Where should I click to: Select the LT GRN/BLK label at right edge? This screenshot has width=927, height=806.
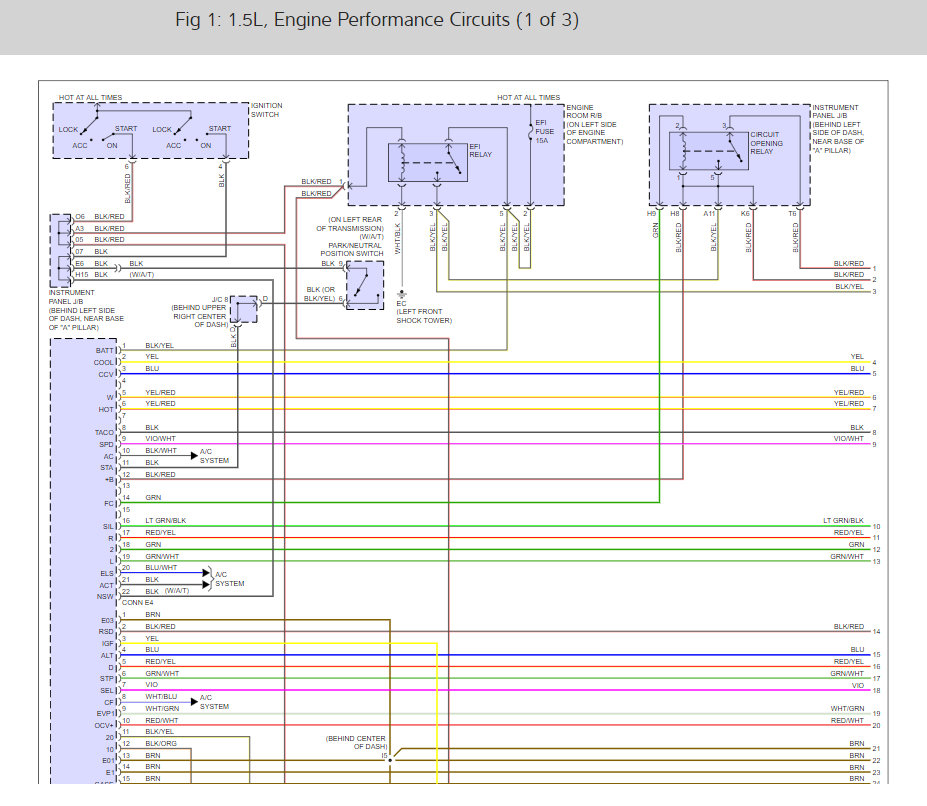click(x=843, y=521)
